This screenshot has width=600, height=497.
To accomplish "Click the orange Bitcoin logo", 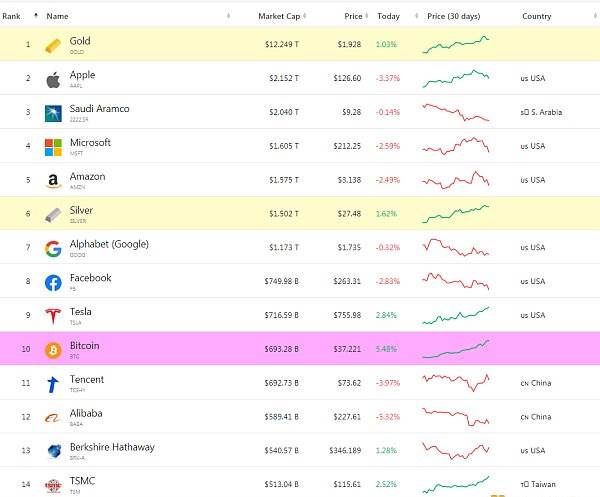I will [x=53, y=350].
